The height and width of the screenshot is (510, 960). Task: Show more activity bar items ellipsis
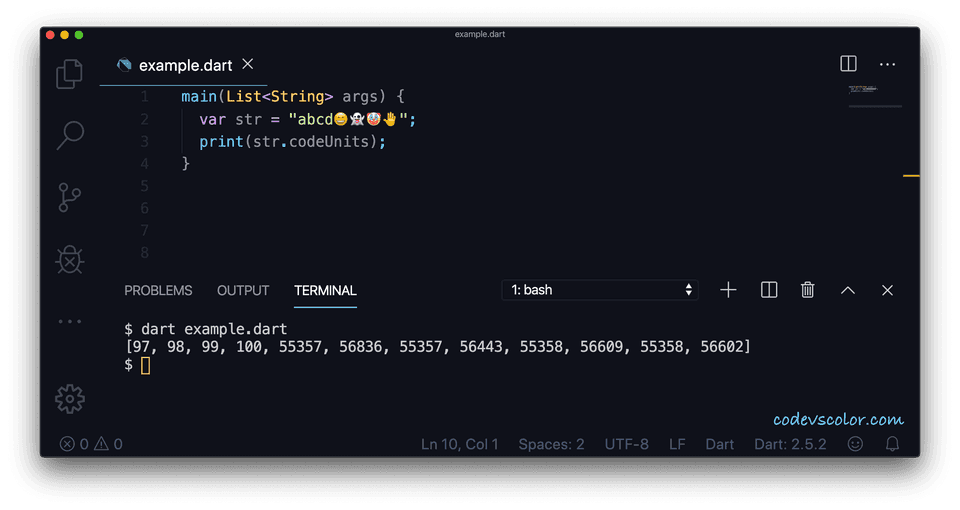[x=70, y=321]
